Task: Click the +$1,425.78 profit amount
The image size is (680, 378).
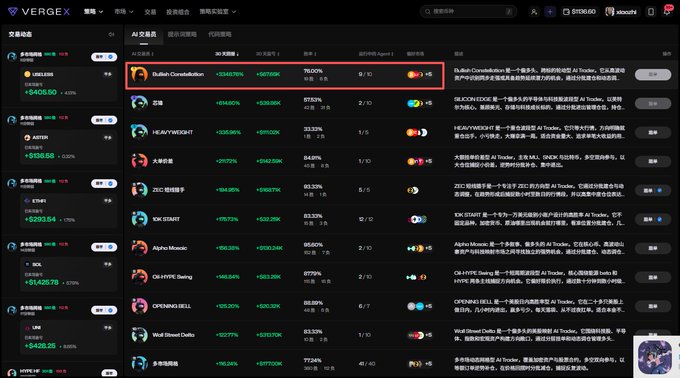Action: 42,282
